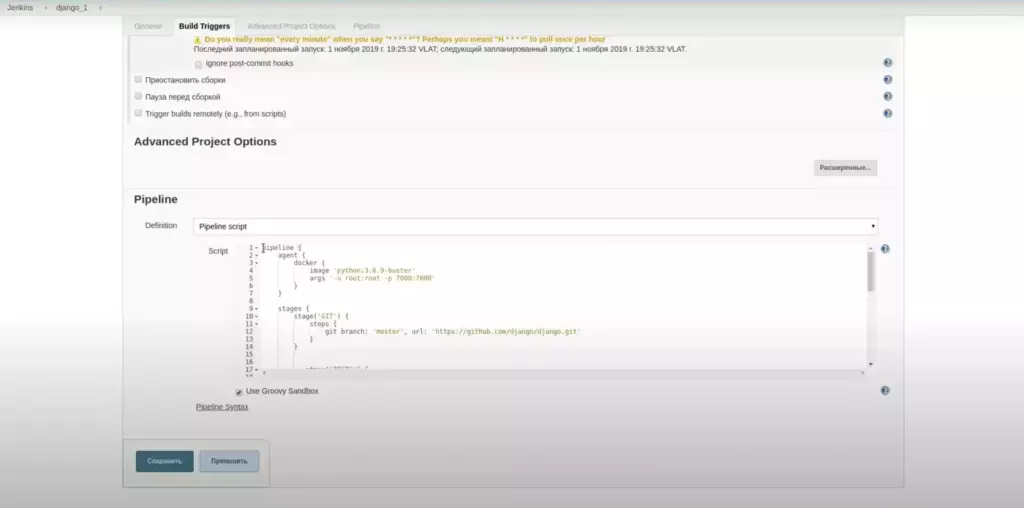Click the script editor scroll-up arrow

[x=871, y=248]
